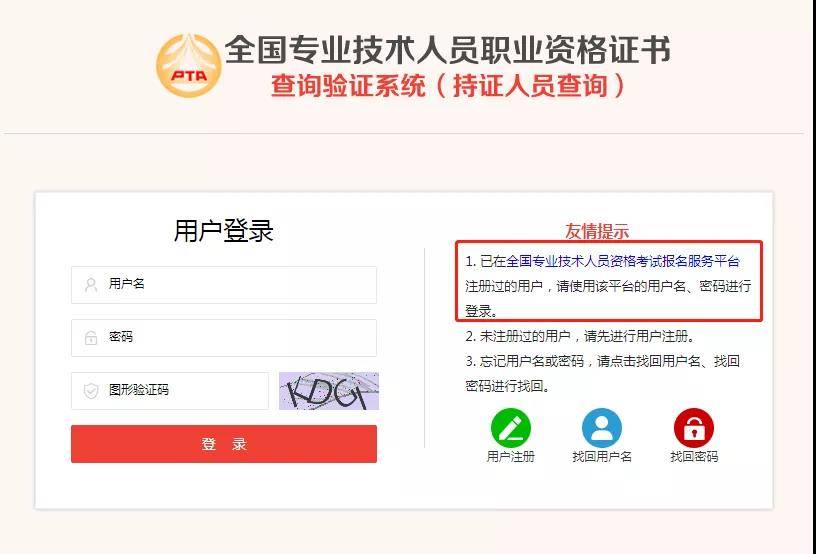The height and width of the screenshot is (554, 816).
Task: Click the green 用户注册 pencil icon
Action: click(x=511, y=428)
